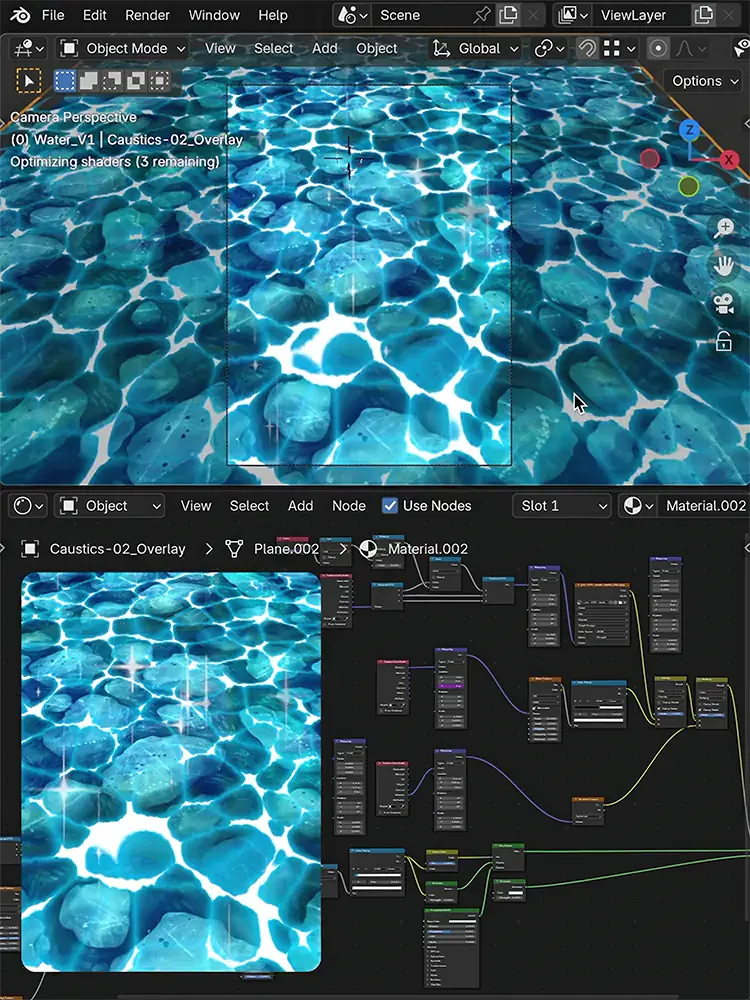Screen dimensions: 750x1000
Task: Open the node editor type dropdown
Action: pyautogui.click(x=28, y=506)
